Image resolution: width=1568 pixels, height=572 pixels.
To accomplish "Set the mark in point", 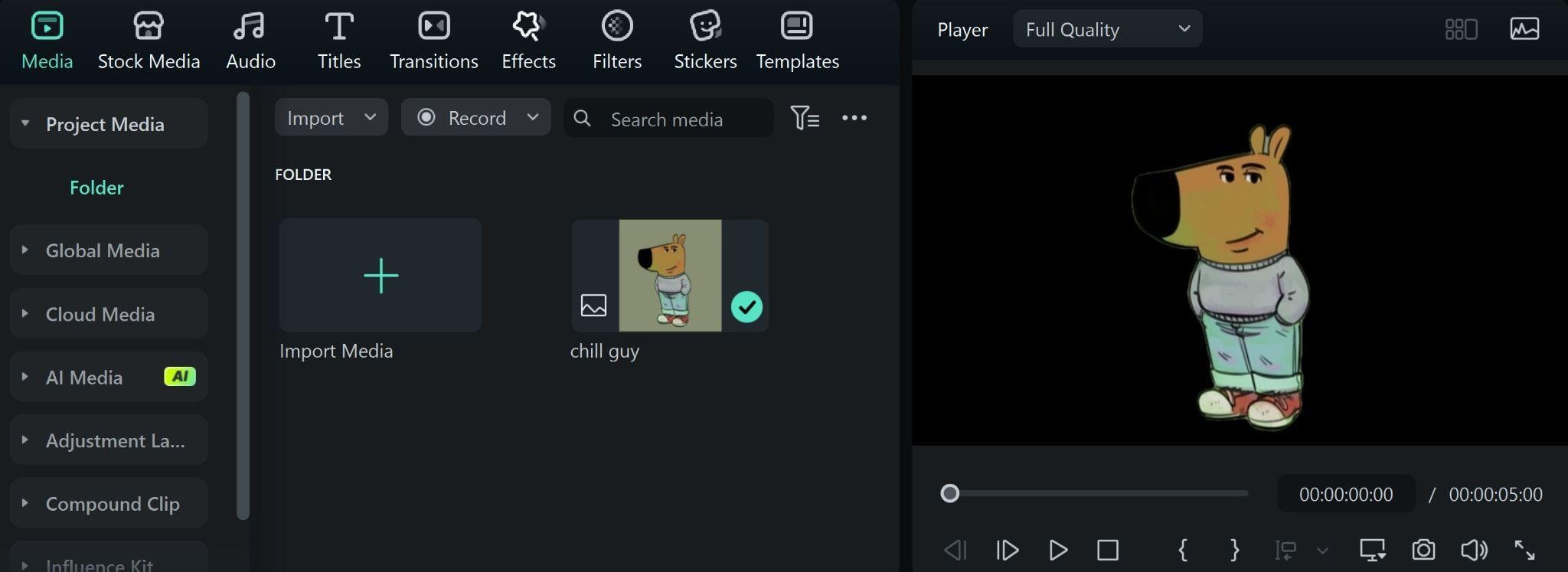I will click(1183, 550).
